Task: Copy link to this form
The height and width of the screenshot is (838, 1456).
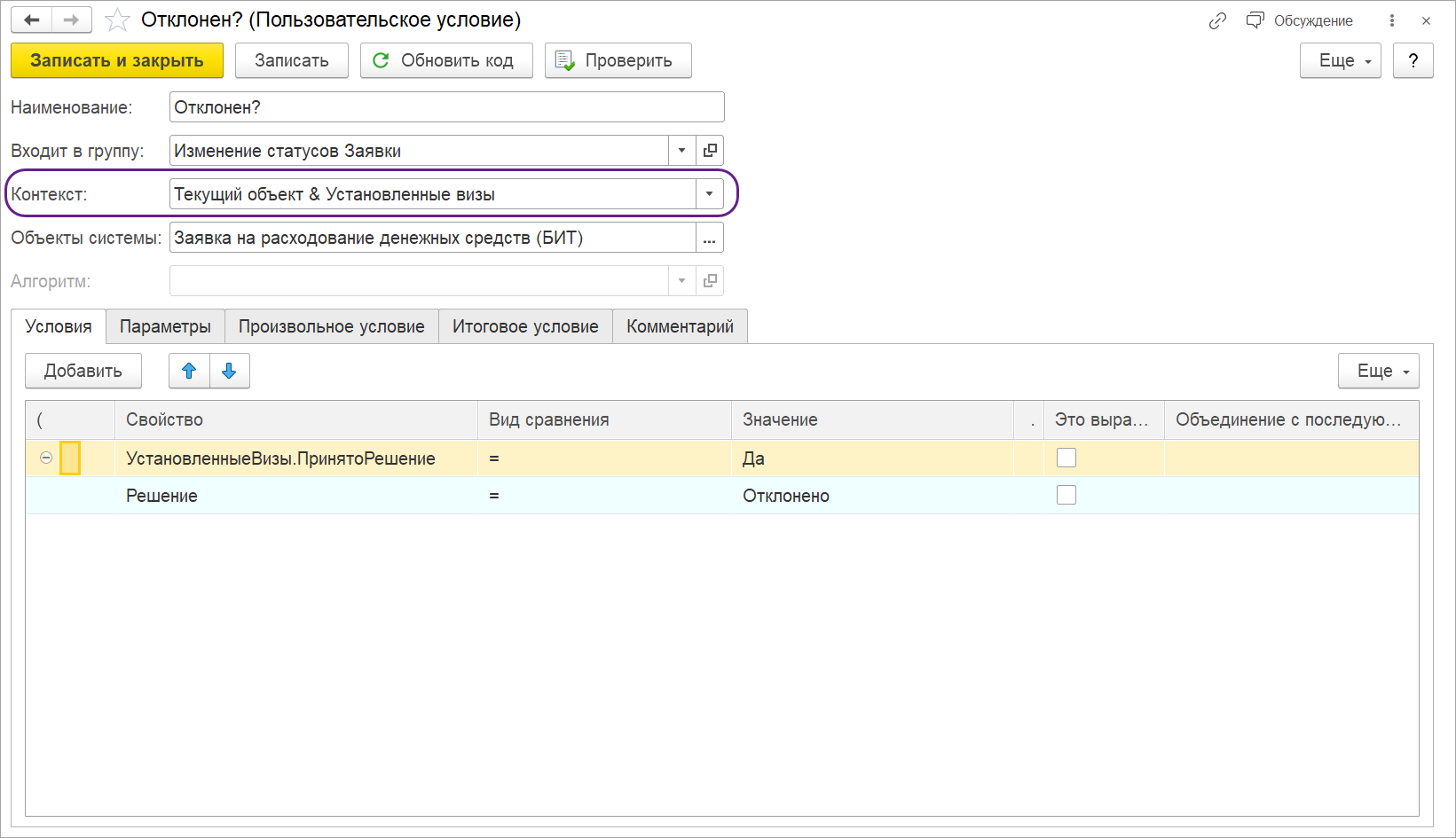Action: click(x=1217, y=20)
